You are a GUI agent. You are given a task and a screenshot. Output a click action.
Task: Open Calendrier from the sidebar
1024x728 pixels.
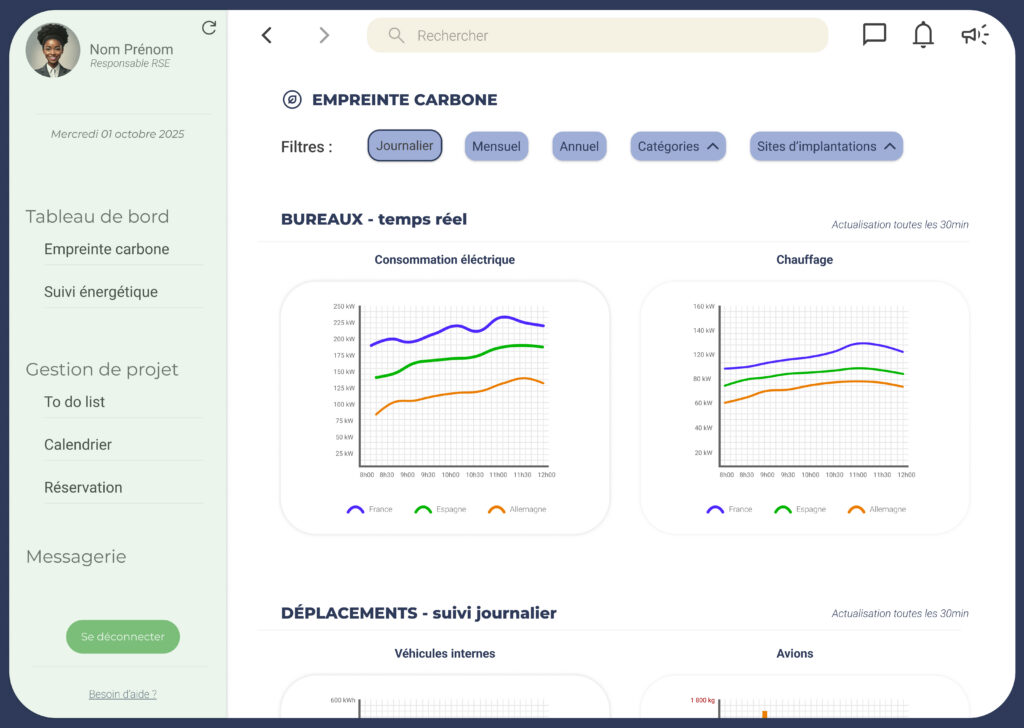coord(78,445)
